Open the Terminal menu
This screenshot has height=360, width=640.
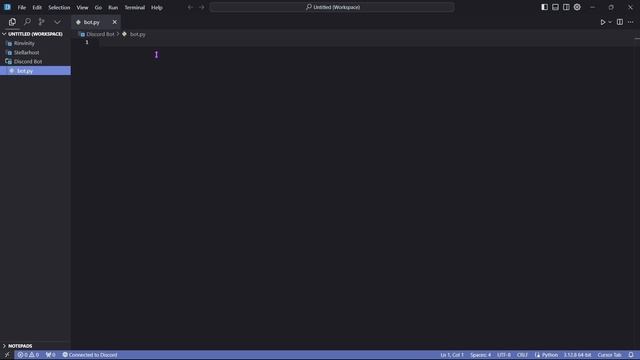(x=135, y=7)
